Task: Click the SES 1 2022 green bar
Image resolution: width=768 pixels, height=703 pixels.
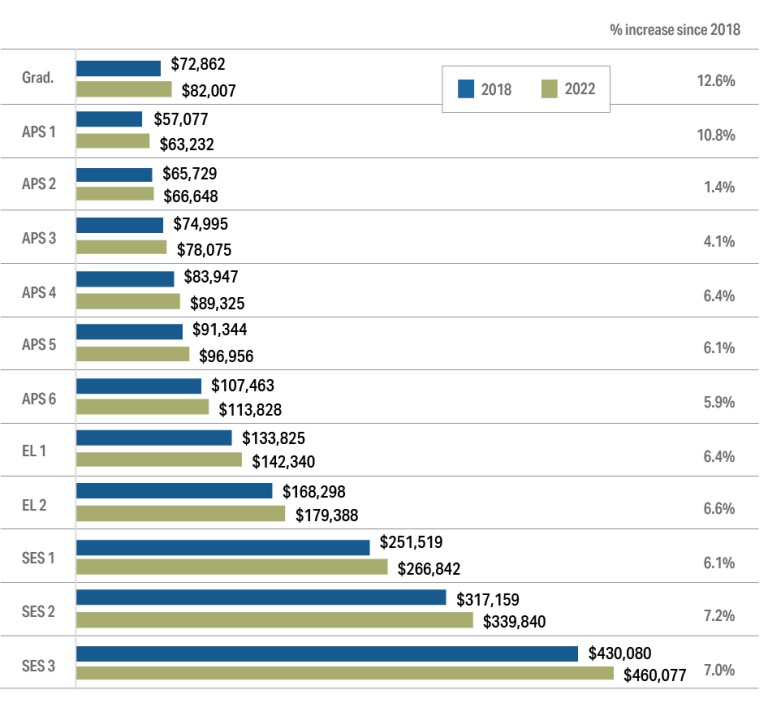Action: pos(232,567)
